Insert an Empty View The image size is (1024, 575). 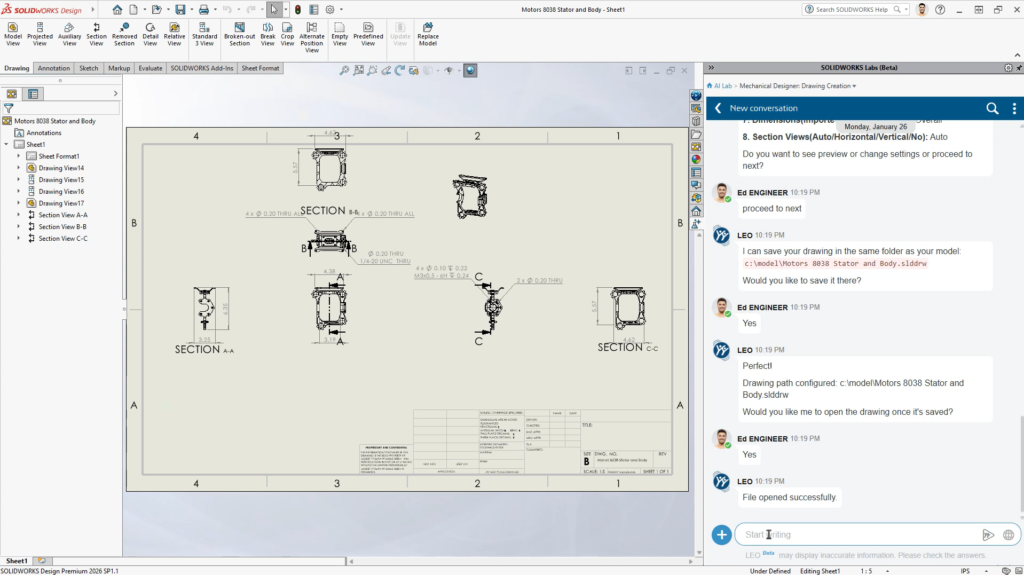pos(340,34)
